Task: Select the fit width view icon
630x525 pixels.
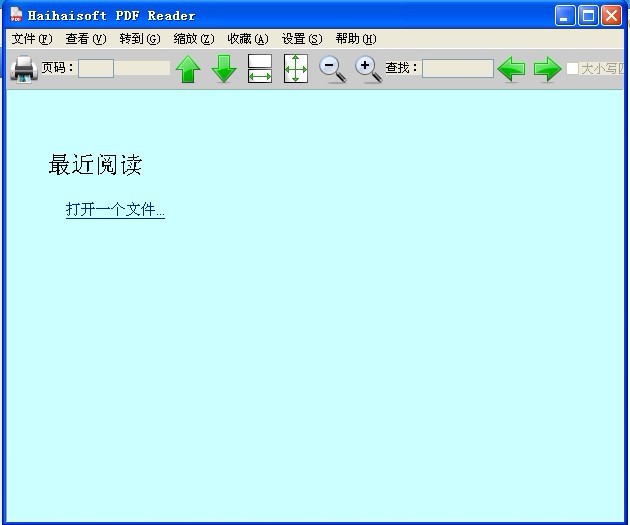Action: [x=260, y=69]
